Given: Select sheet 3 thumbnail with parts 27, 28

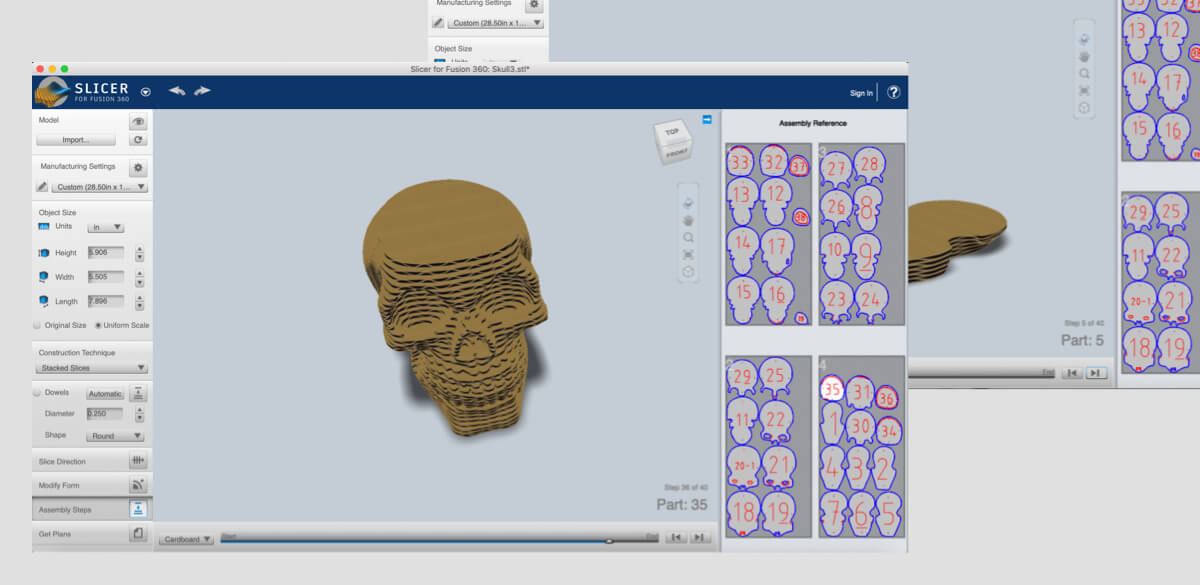Looking at the screenshot, I should (x=861, y=234).
